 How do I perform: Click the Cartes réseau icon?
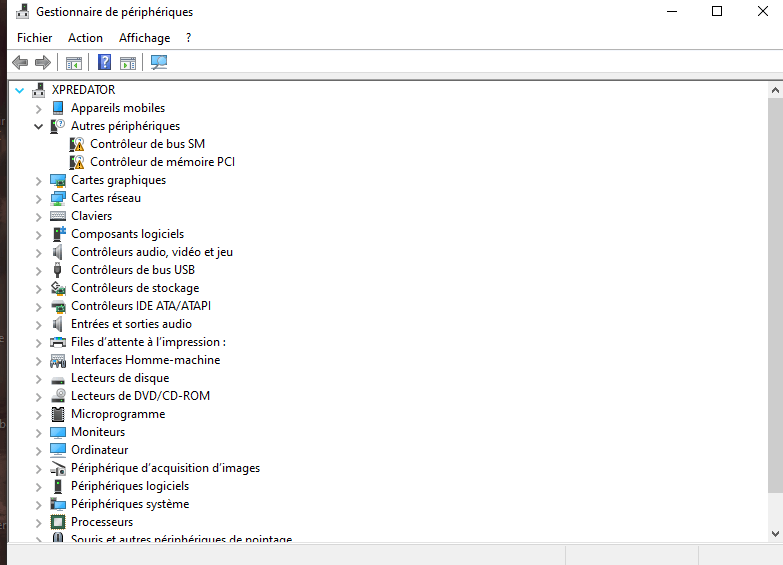(x=58, y=198)
